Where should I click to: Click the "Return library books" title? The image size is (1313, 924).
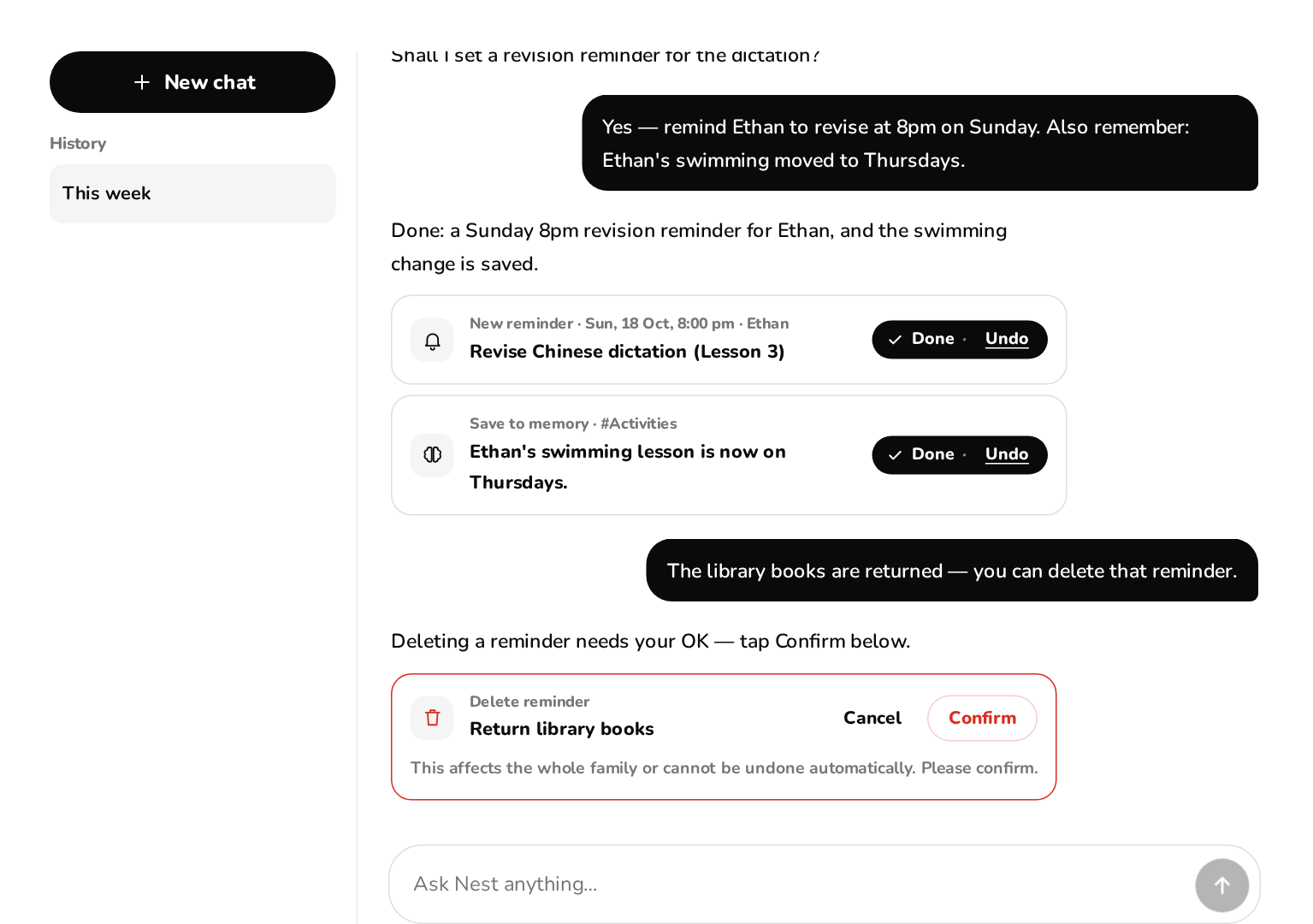562,729
